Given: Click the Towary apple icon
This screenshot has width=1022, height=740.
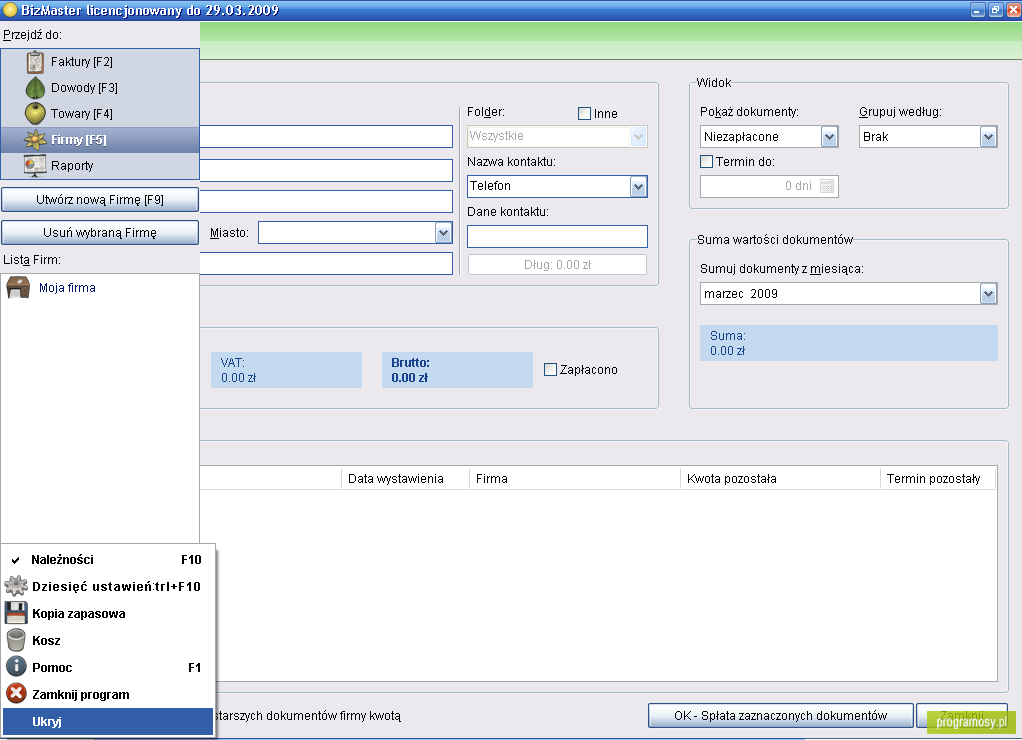Looking at the screenshot, I should tap(35, 113).
